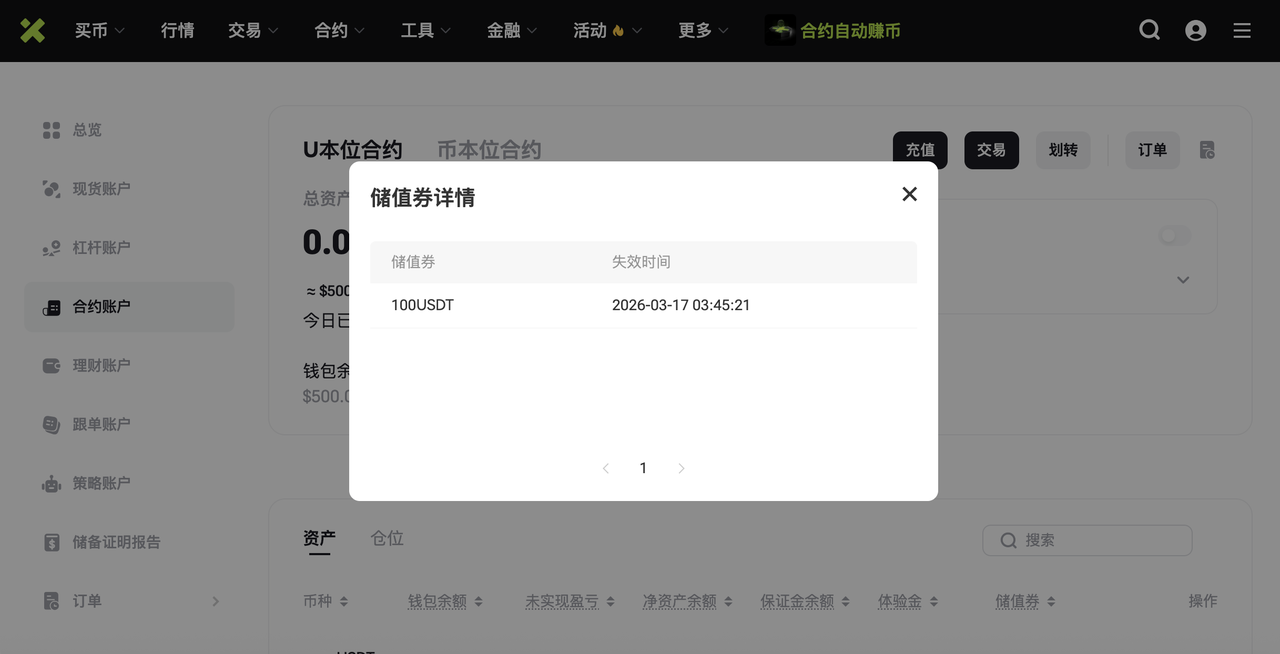Viewport: 1280px width, 654px height.
Task: Click the 充值 button
Action: [x=920, y=150]
